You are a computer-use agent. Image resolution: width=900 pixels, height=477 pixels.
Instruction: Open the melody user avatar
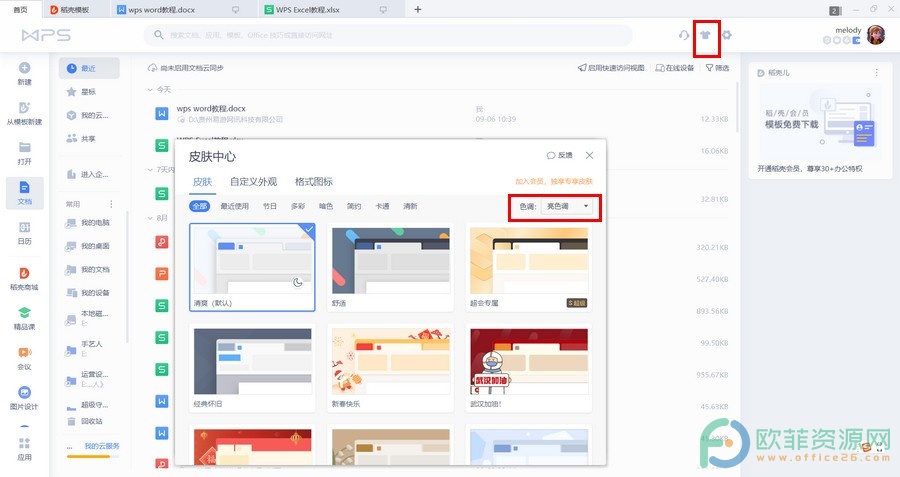875,35
